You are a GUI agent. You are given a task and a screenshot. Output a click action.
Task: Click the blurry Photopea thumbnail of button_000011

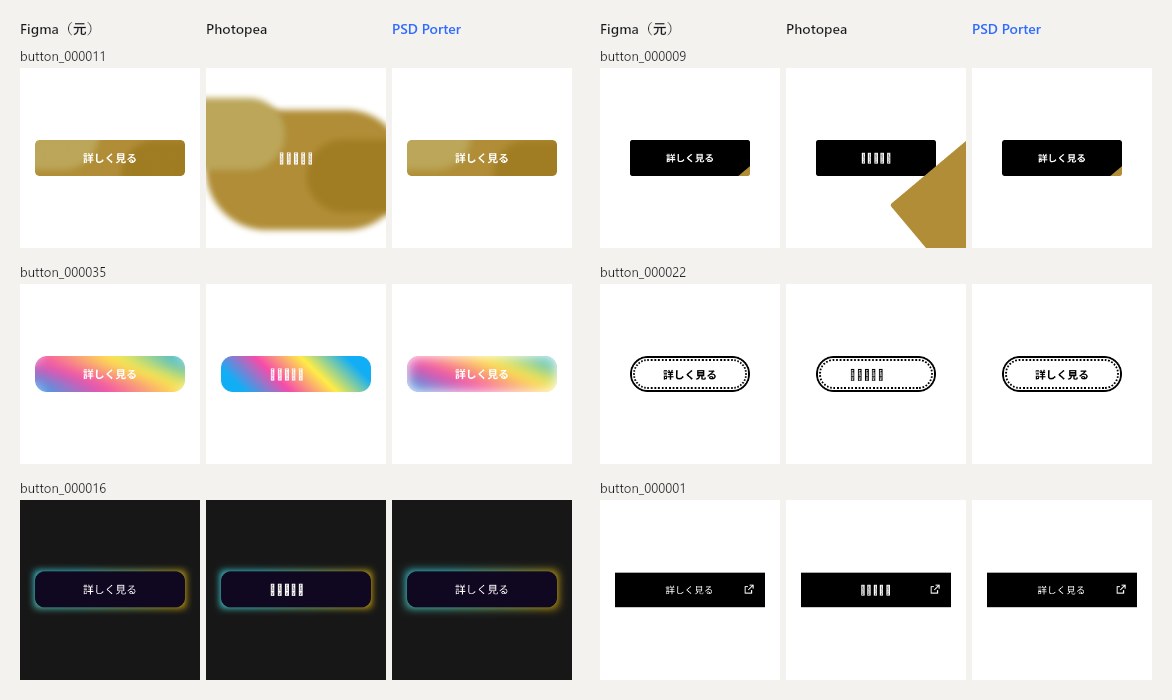296,158
